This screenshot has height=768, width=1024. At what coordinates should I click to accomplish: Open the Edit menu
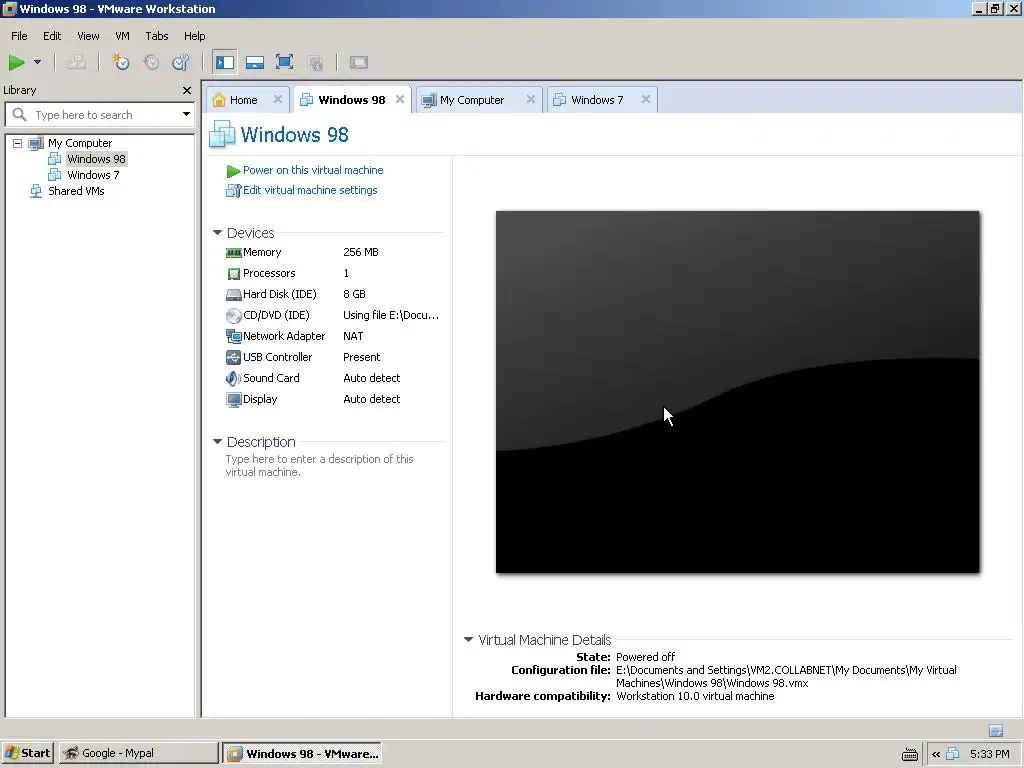[52, 36]
